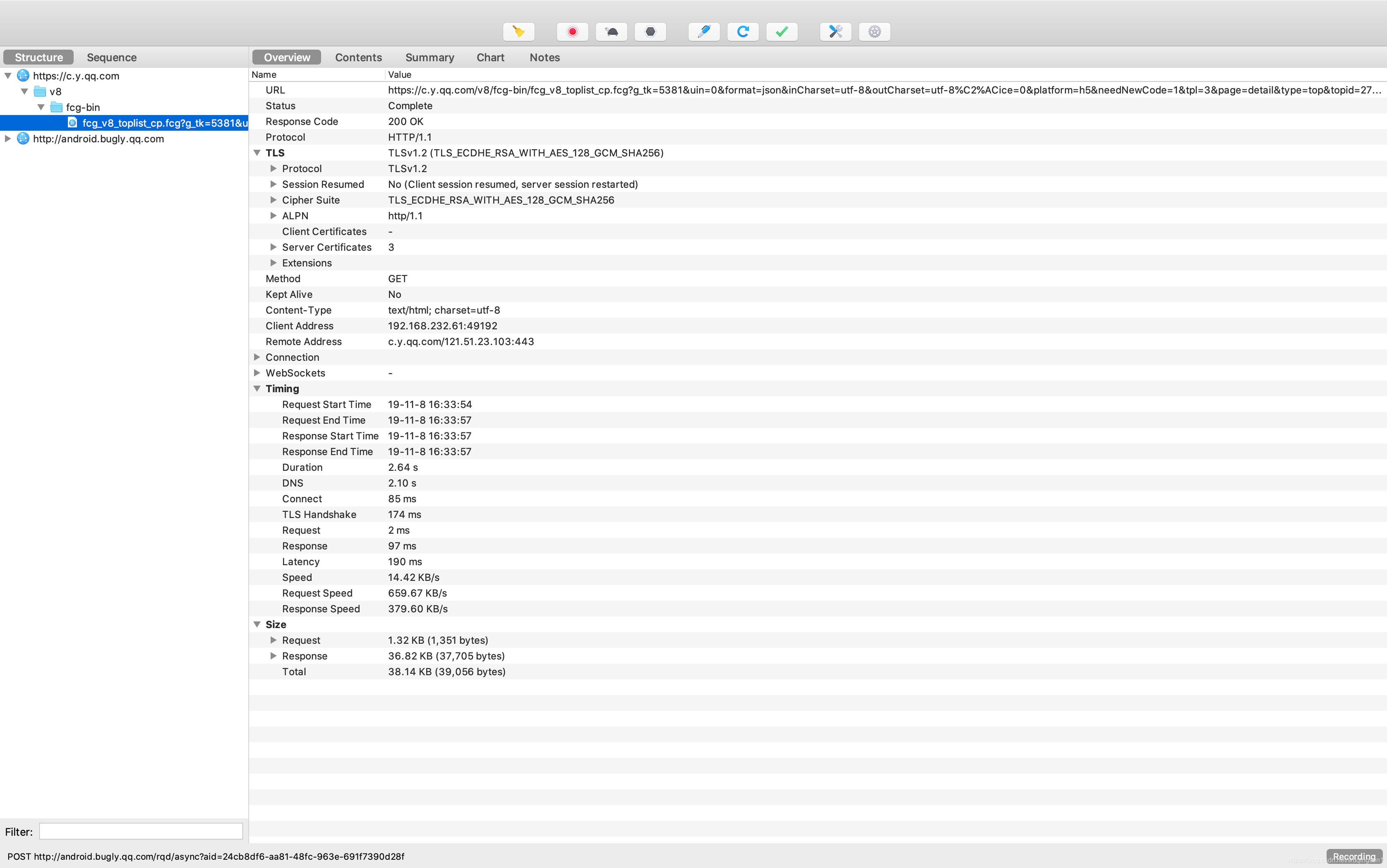Image resolution: width=1387 pixels, height=868 pixels.
Task: Click the pen compose request icon
Action: pyautogui.click(x=704, y=31)
